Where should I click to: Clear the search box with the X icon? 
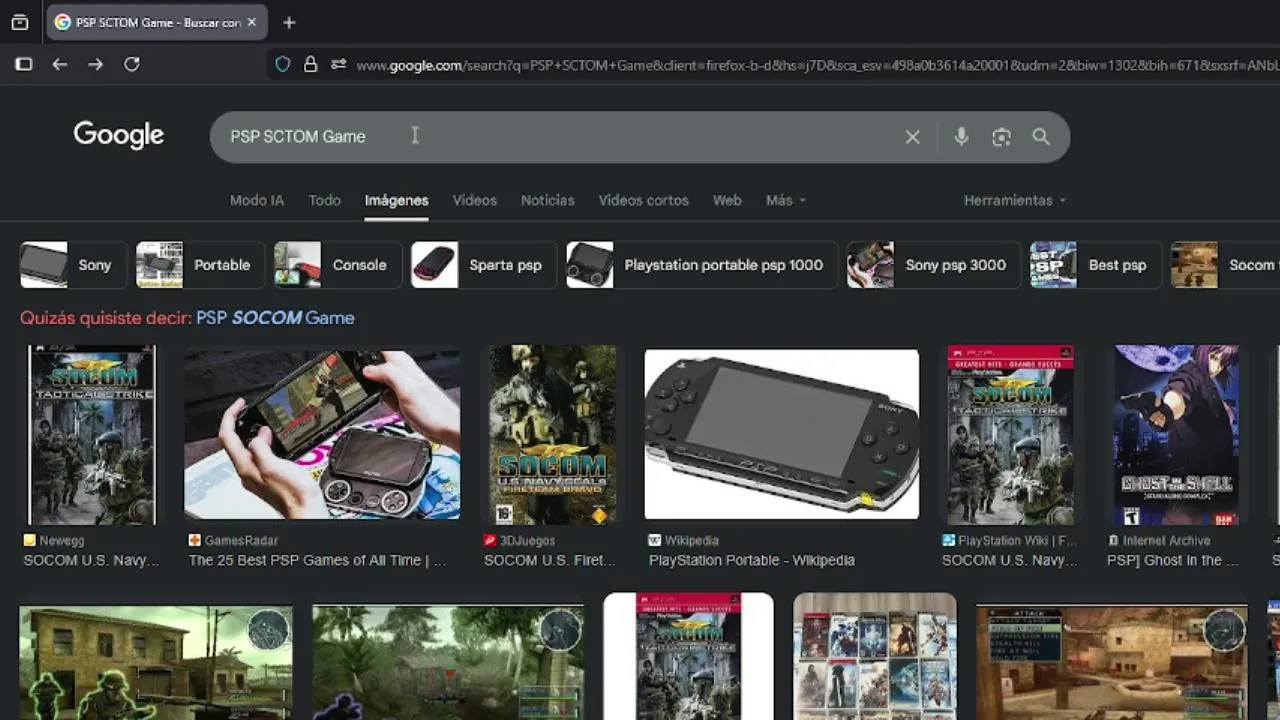pyautogui.click(x=912, y=137)
